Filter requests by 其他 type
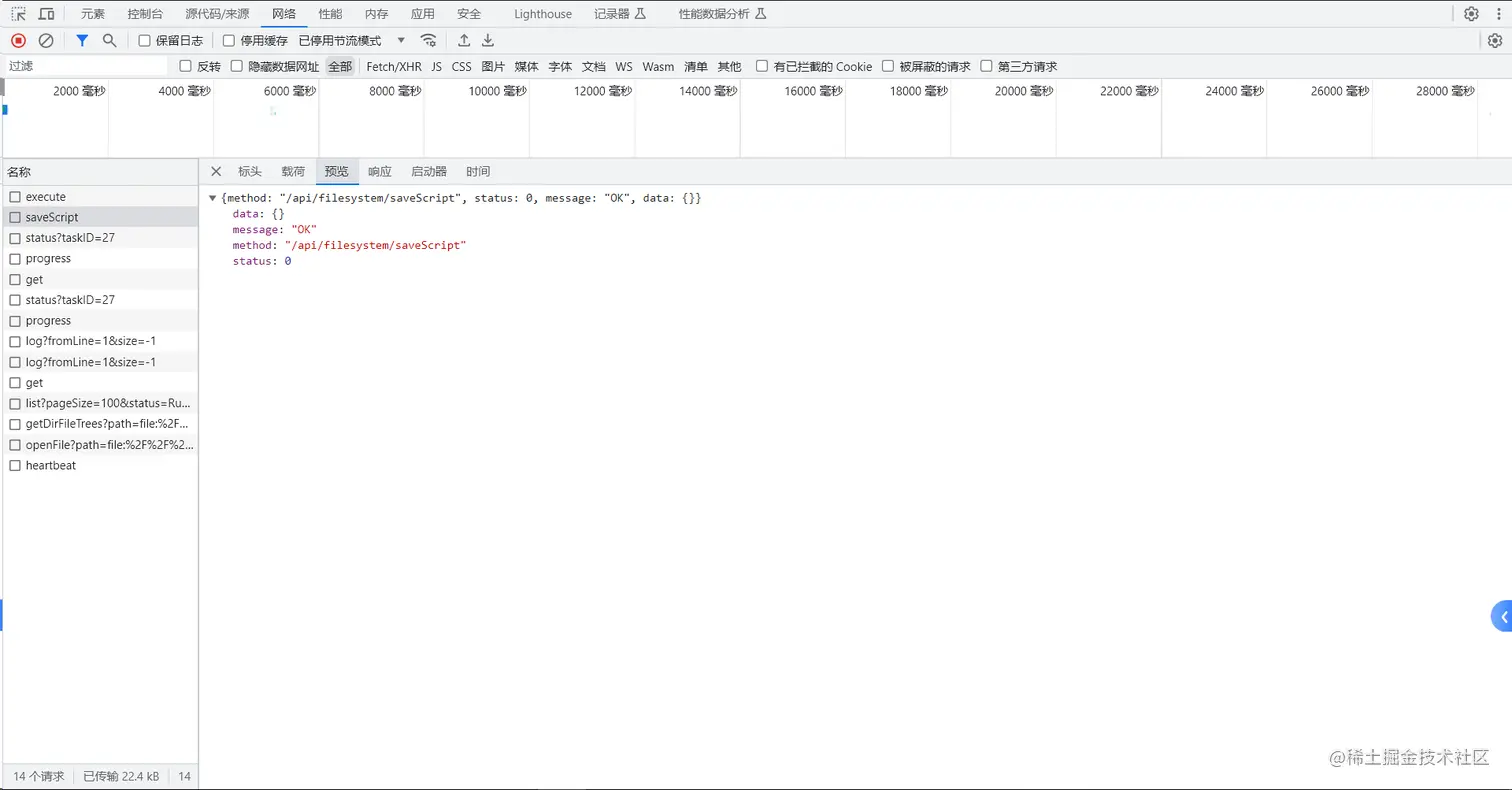1512x790 pixels. [730, 67]
